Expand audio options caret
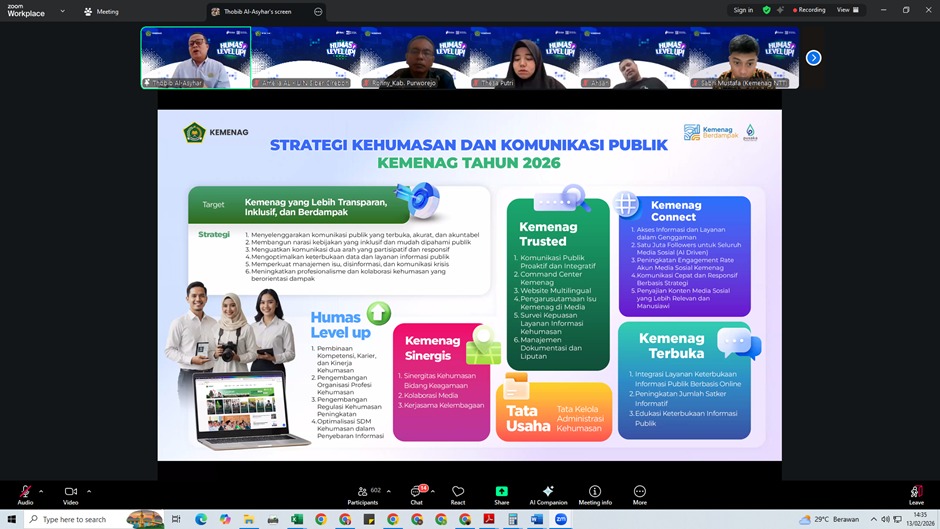This screenshot has width=940, height=529. pos(41,491)
